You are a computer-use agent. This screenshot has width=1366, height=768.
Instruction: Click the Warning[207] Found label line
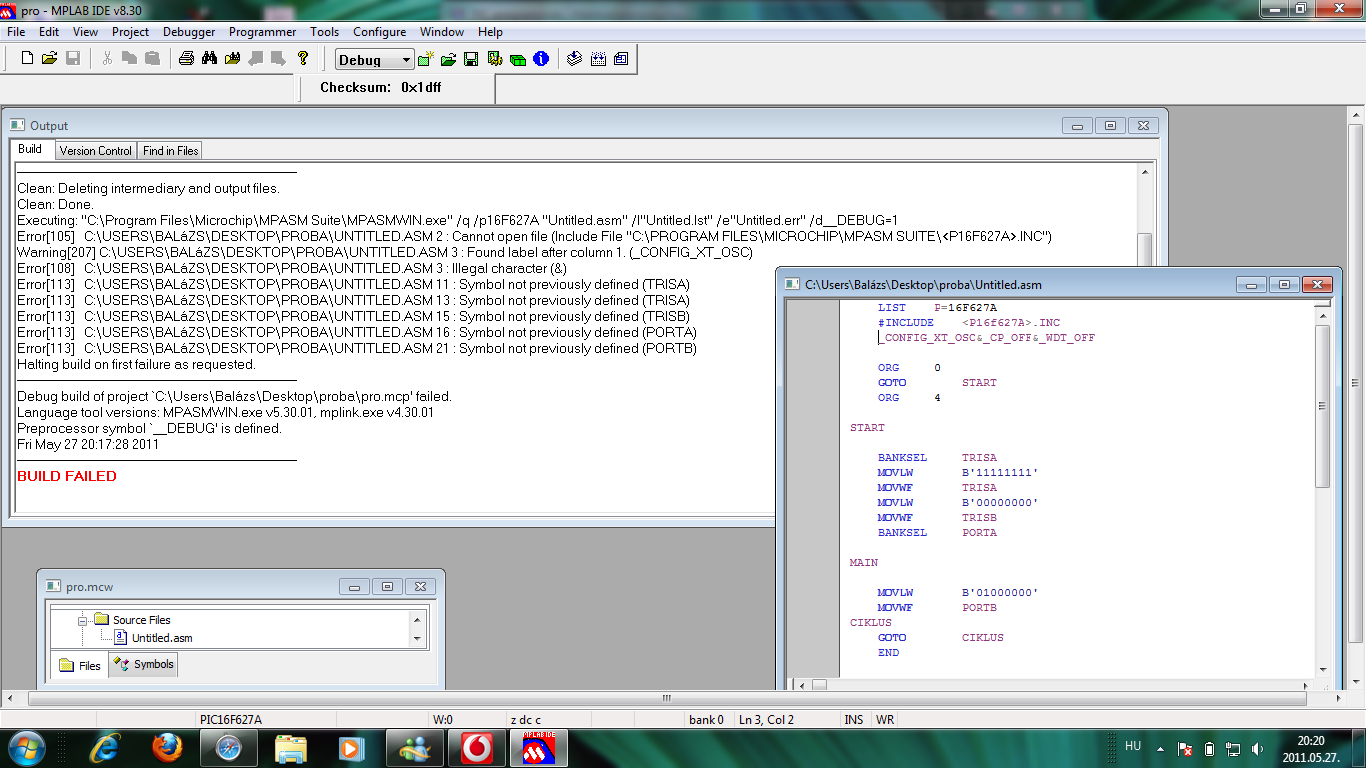(x=383, y=253)
